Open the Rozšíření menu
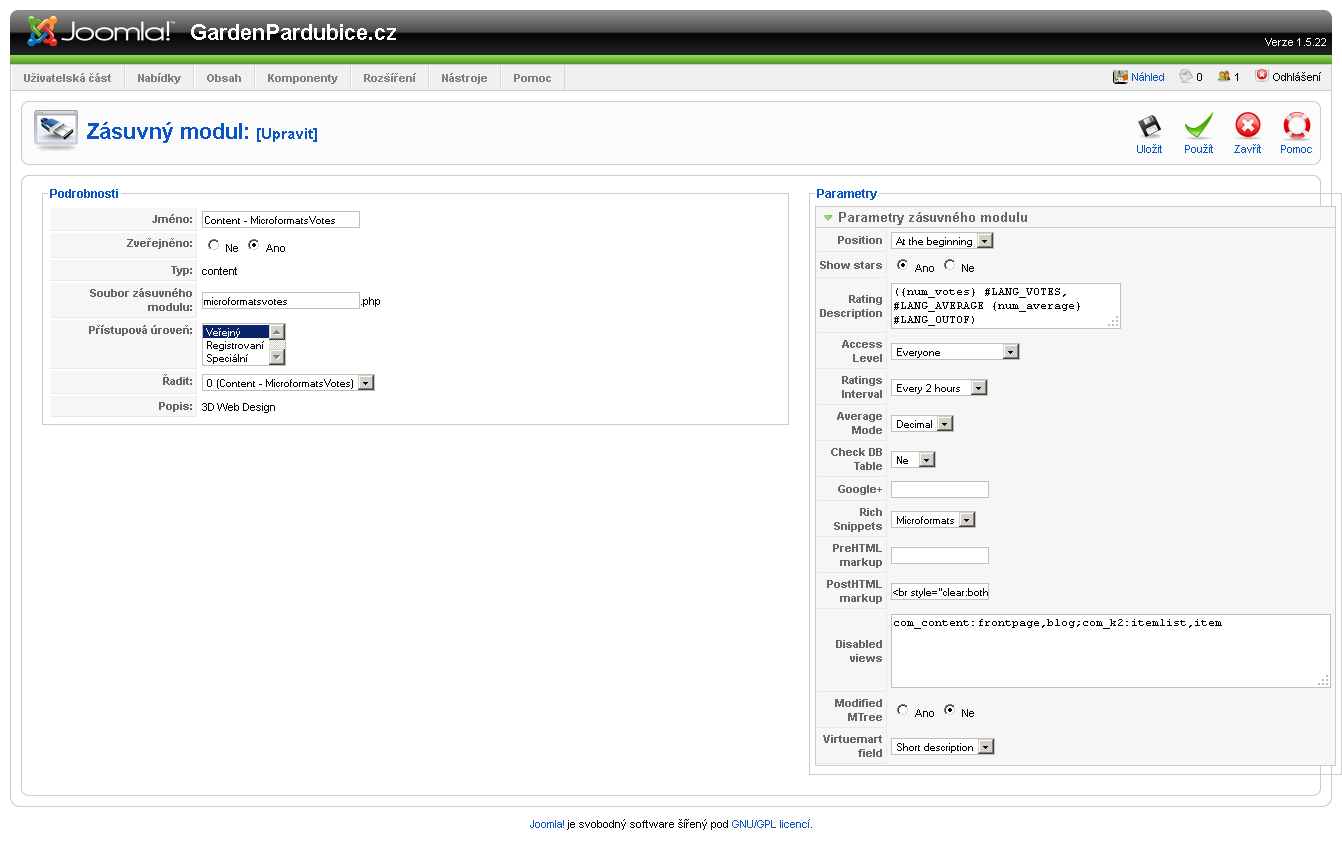This screenshot has height=841, width=1342. tap(389, 78)
